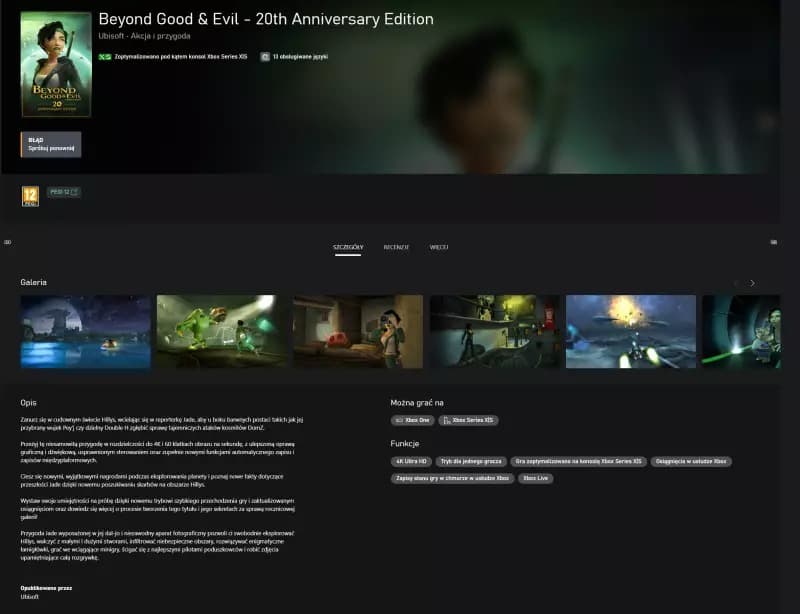Click the Ubisoft publisher name at bottom

pyautogui.click(x=30, y=597)
